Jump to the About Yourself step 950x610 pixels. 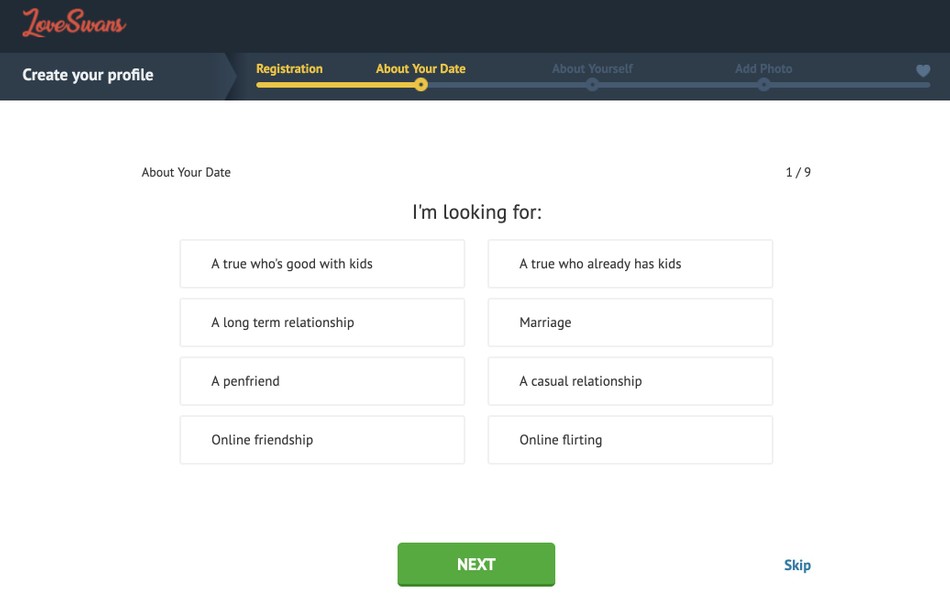(592, 68)
